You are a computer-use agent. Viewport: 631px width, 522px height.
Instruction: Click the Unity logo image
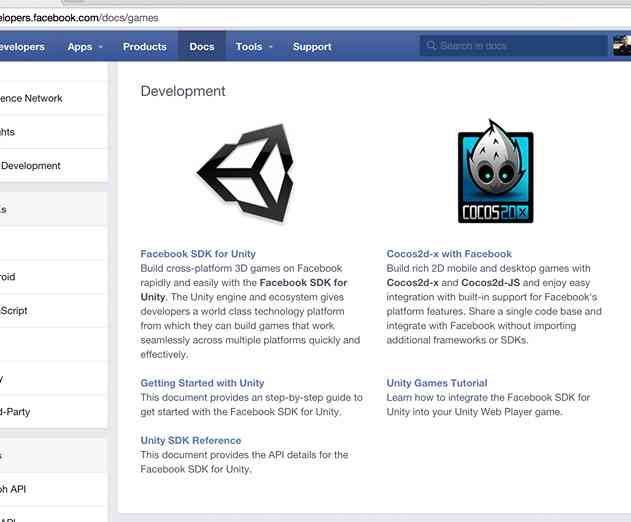(245, 172)
